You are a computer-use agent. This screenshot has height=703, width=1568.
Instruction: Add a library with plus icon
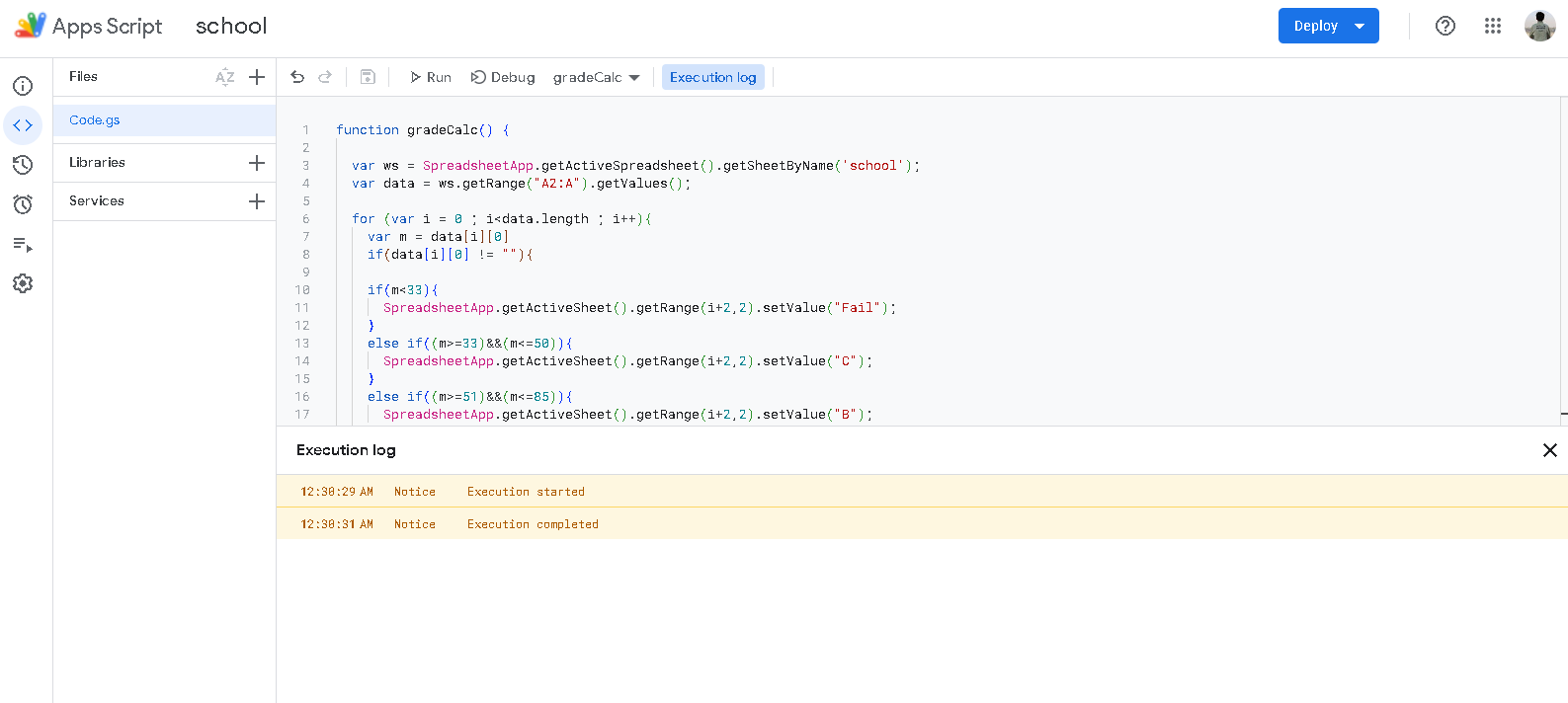pos(257,163)
